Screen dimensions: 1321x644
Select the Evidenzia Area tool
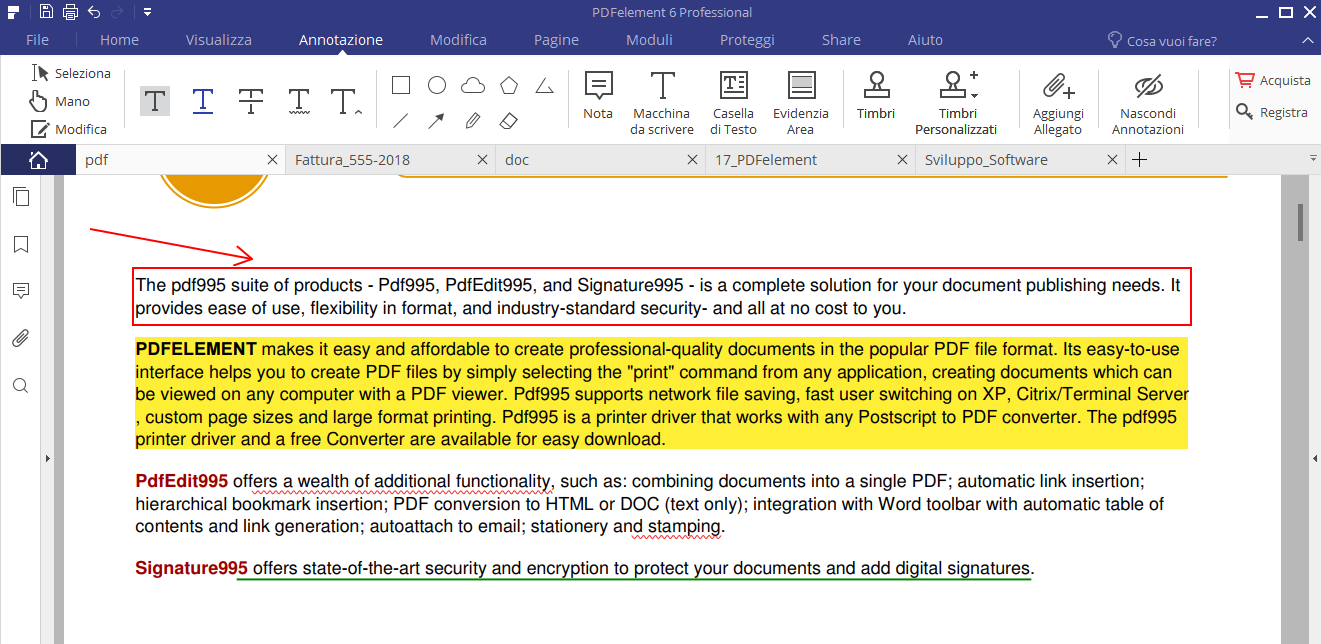[801, 102]
